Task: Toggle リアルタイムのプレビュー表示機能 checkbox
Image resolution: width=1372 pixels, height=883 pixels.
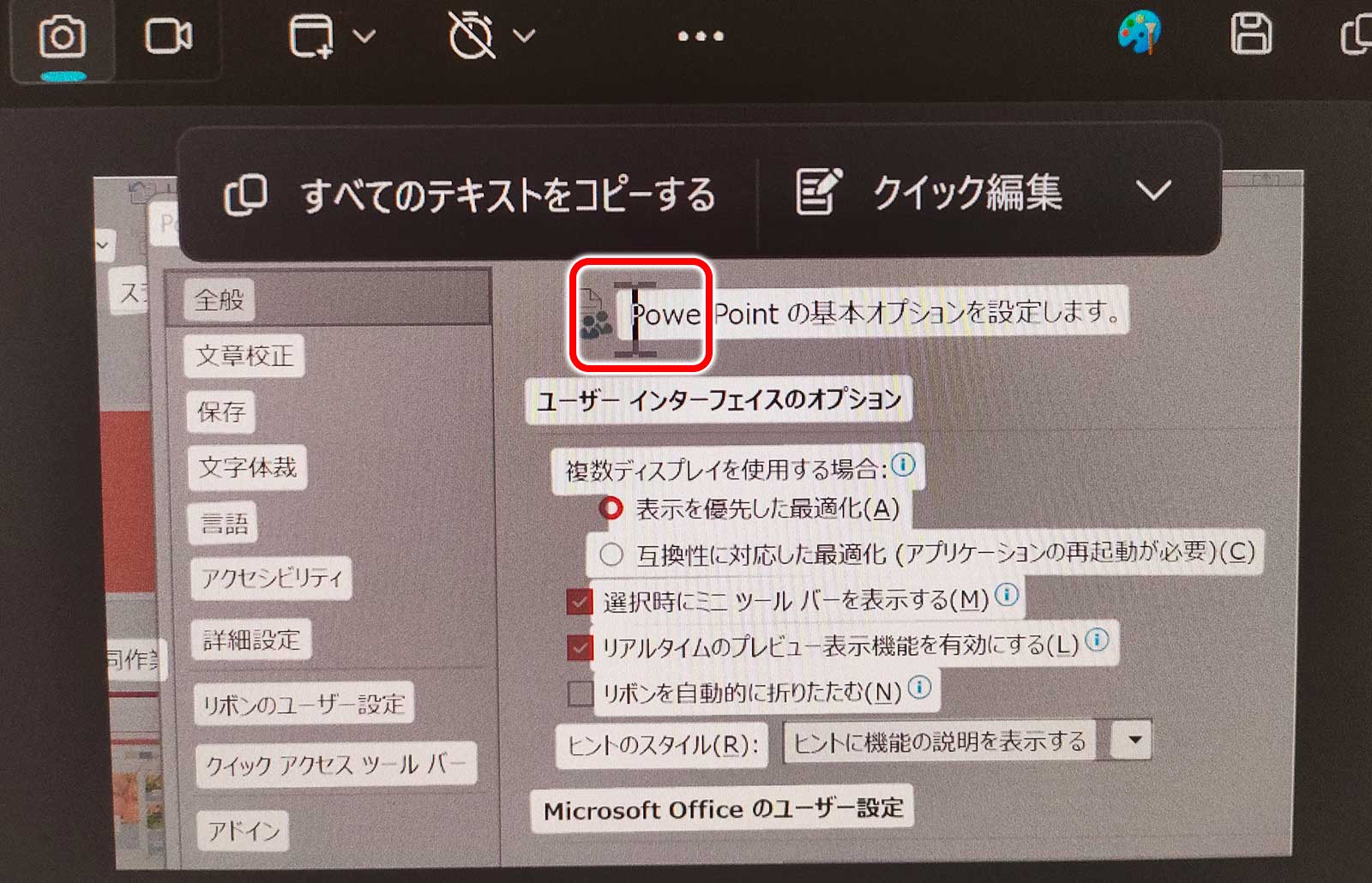Action: pos(581,646)
